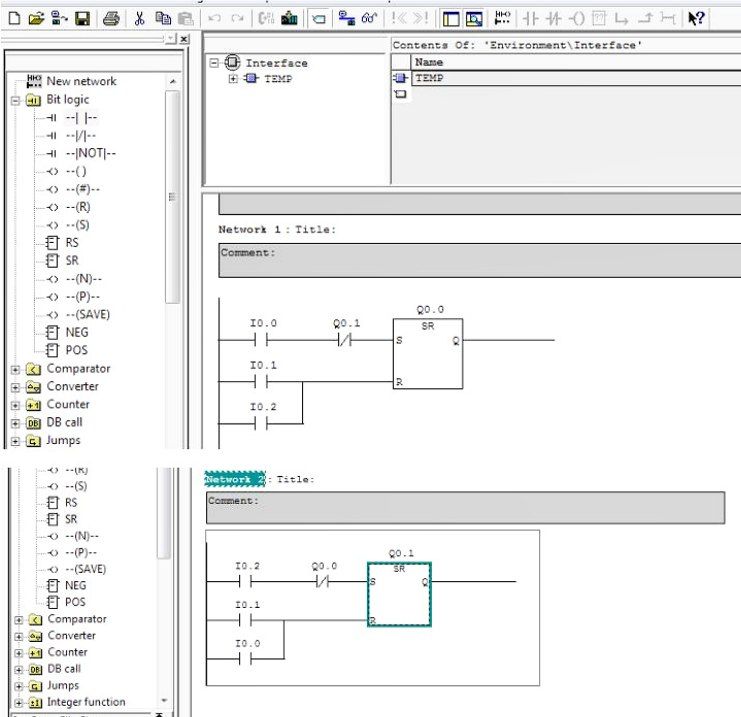Image resolution: width=741 pixels, height=717 pixels.
Task: Toggle monitoring with the glasses icon
Action: coord(370,18)
